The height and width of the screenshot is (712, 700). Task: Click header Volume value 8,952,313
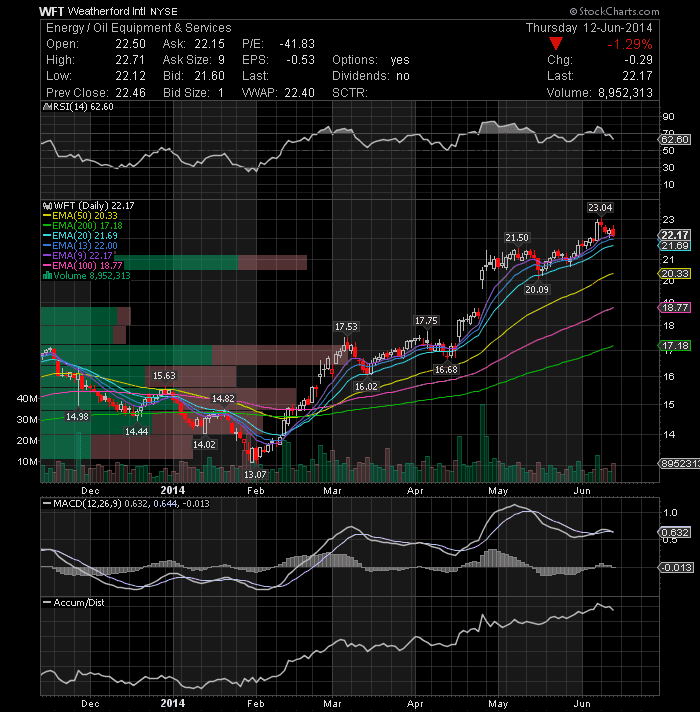tap(625, 93)
